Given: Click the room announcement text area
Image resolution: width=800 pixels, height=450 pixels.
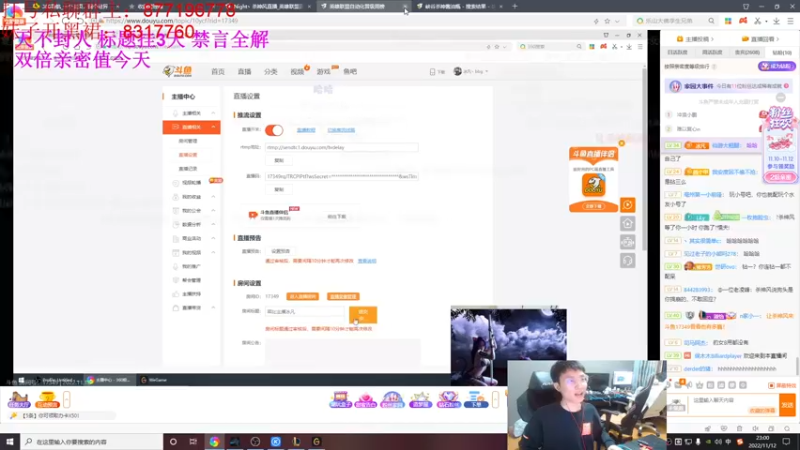Looking at the screenshot, I should [342, 352].
